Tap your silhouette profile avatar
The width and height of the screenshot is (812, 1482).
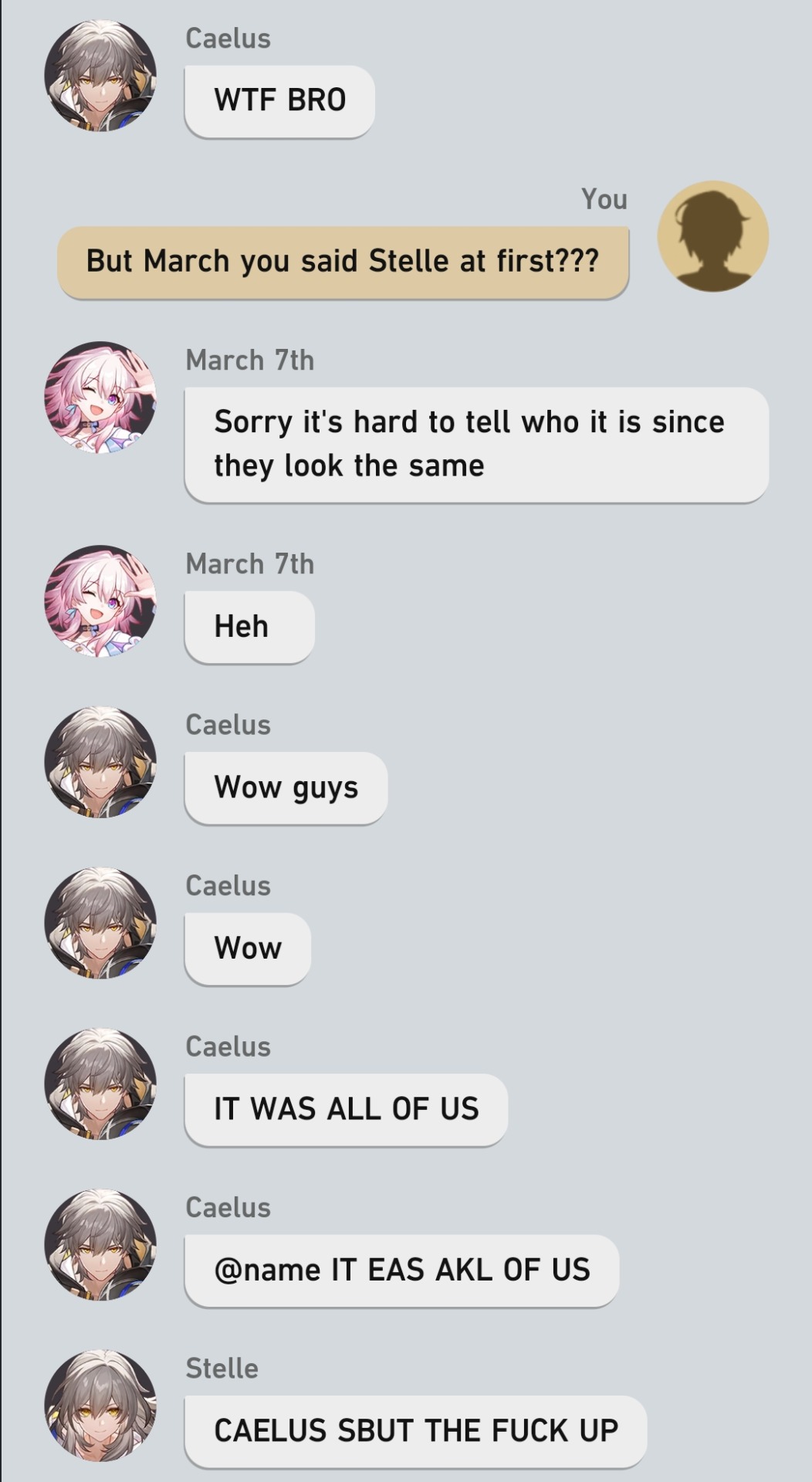pos(712,236)
